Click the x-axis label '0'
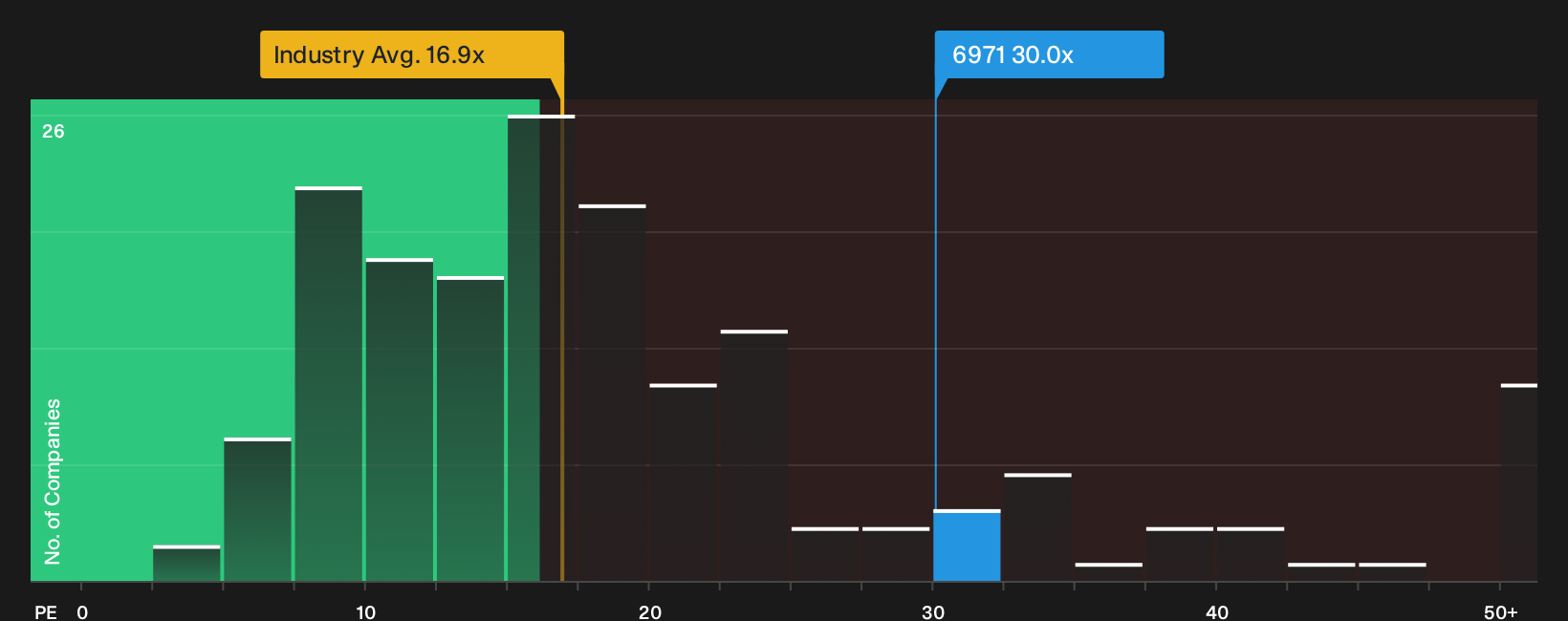Viewport: 1568px width, 621px height. pyautogui.click(x=82, y=612)
